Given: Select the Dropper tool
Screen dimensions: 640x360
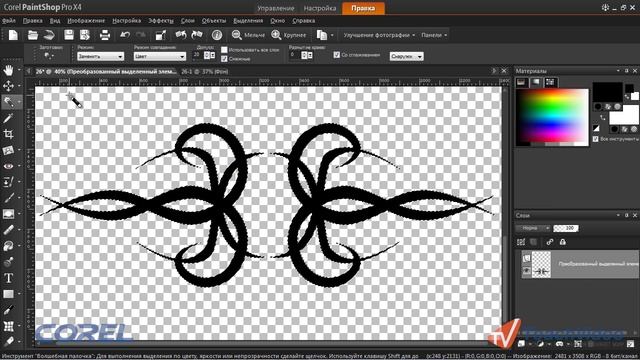Looking at the screenshot, I should (x=8, y=118).
